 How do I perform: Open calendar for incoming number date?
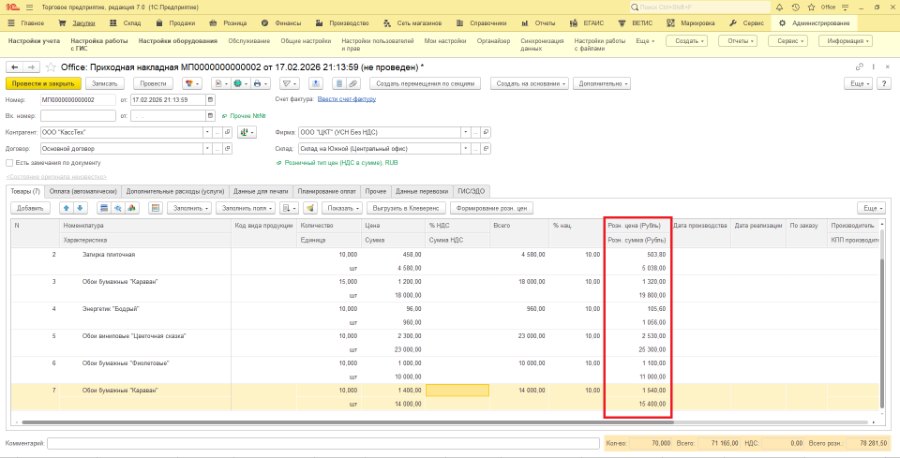tap(210, 116)
